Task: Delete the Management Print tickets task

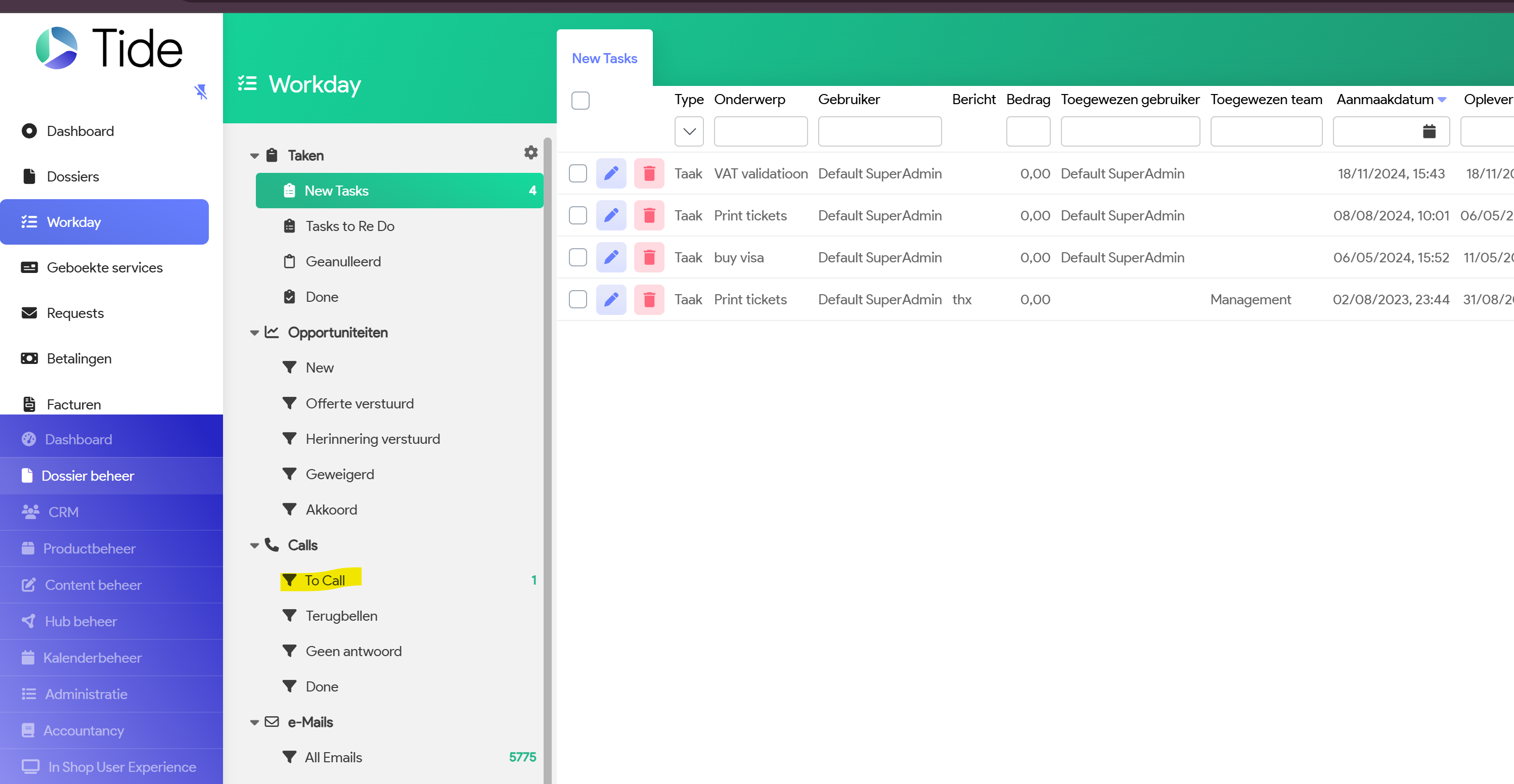Action: 649,300
